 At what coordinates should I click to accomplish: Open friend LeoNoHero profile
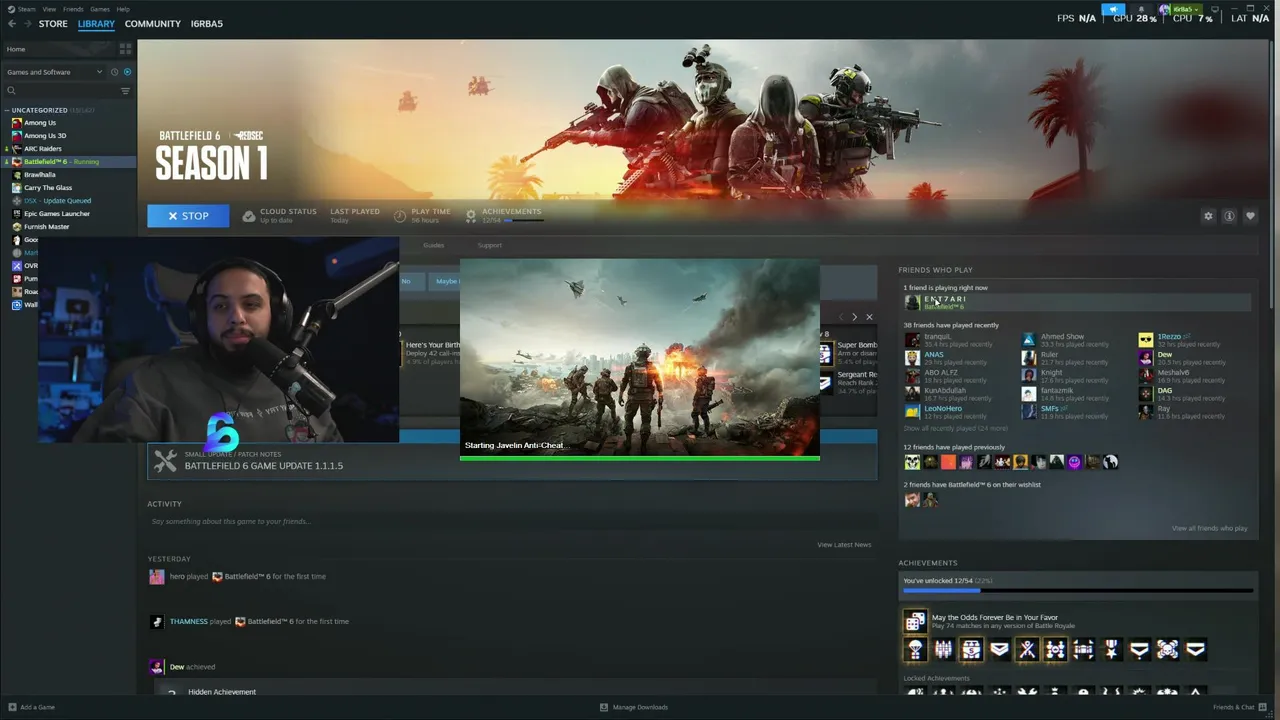click(x=943, y=409)
